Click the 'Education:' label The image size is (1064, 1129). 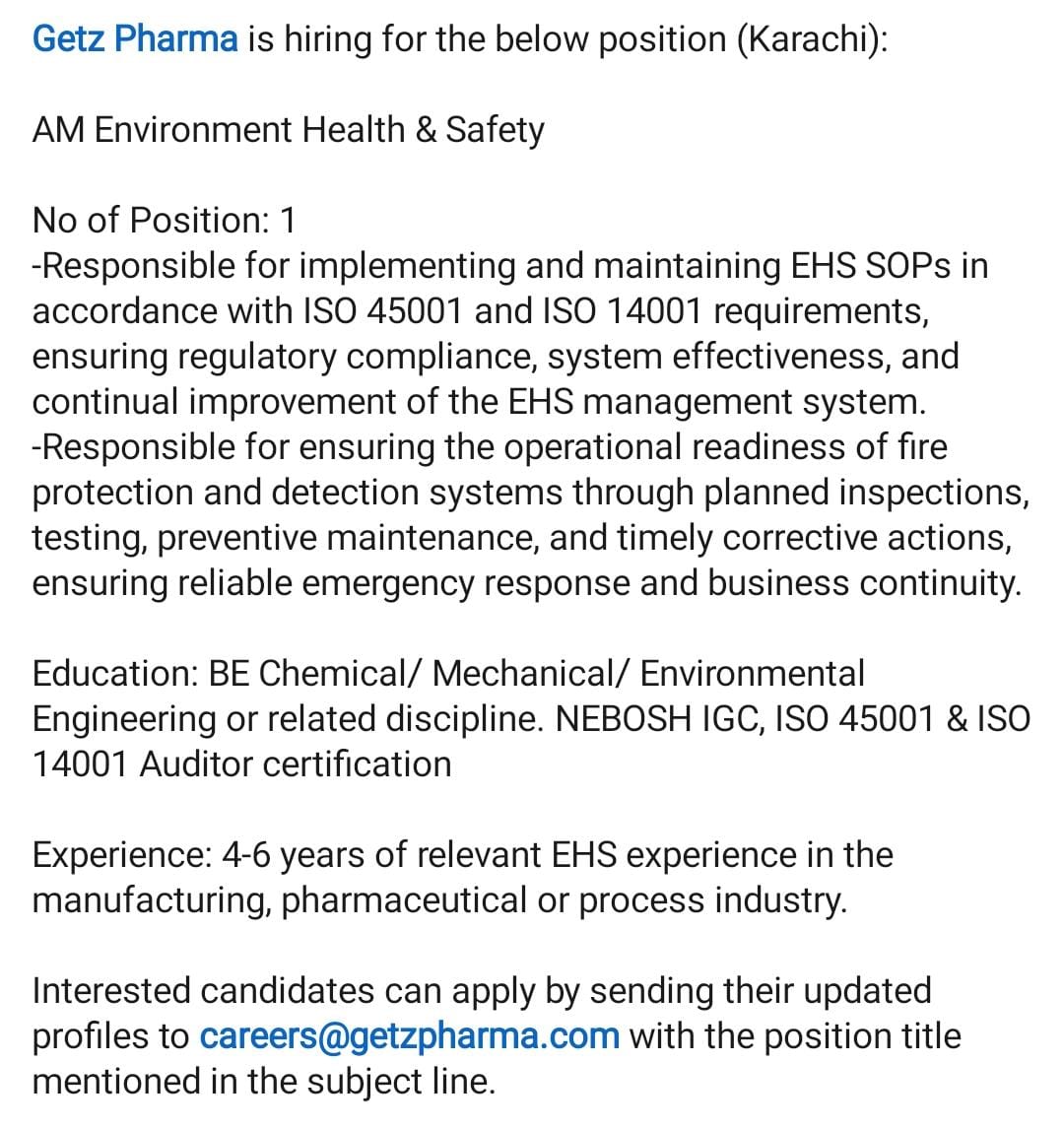[x=115, y=674]
